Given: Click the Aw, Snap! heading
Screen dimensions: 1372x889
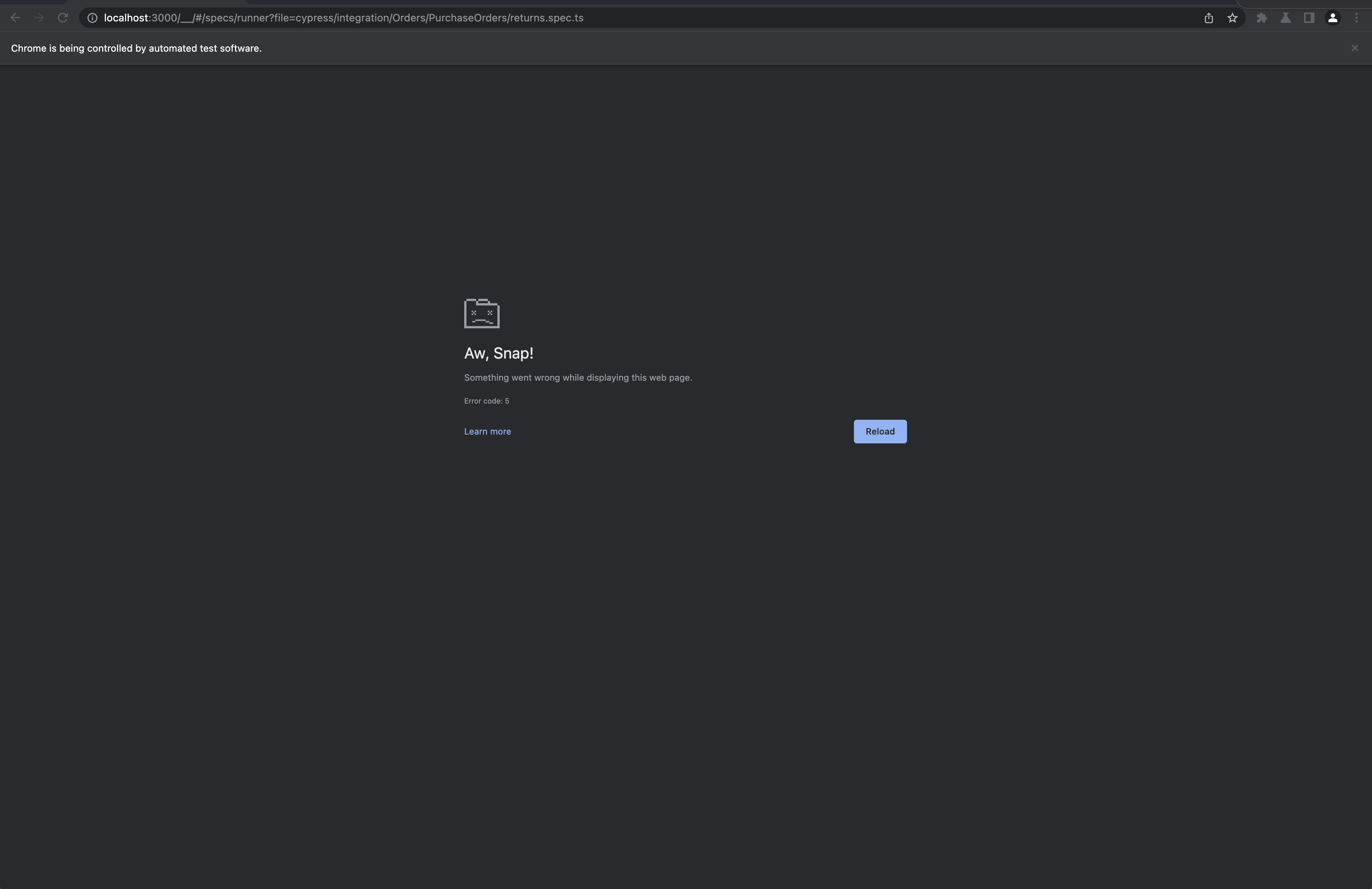Looking at the screenshot, I should (499, 353).
